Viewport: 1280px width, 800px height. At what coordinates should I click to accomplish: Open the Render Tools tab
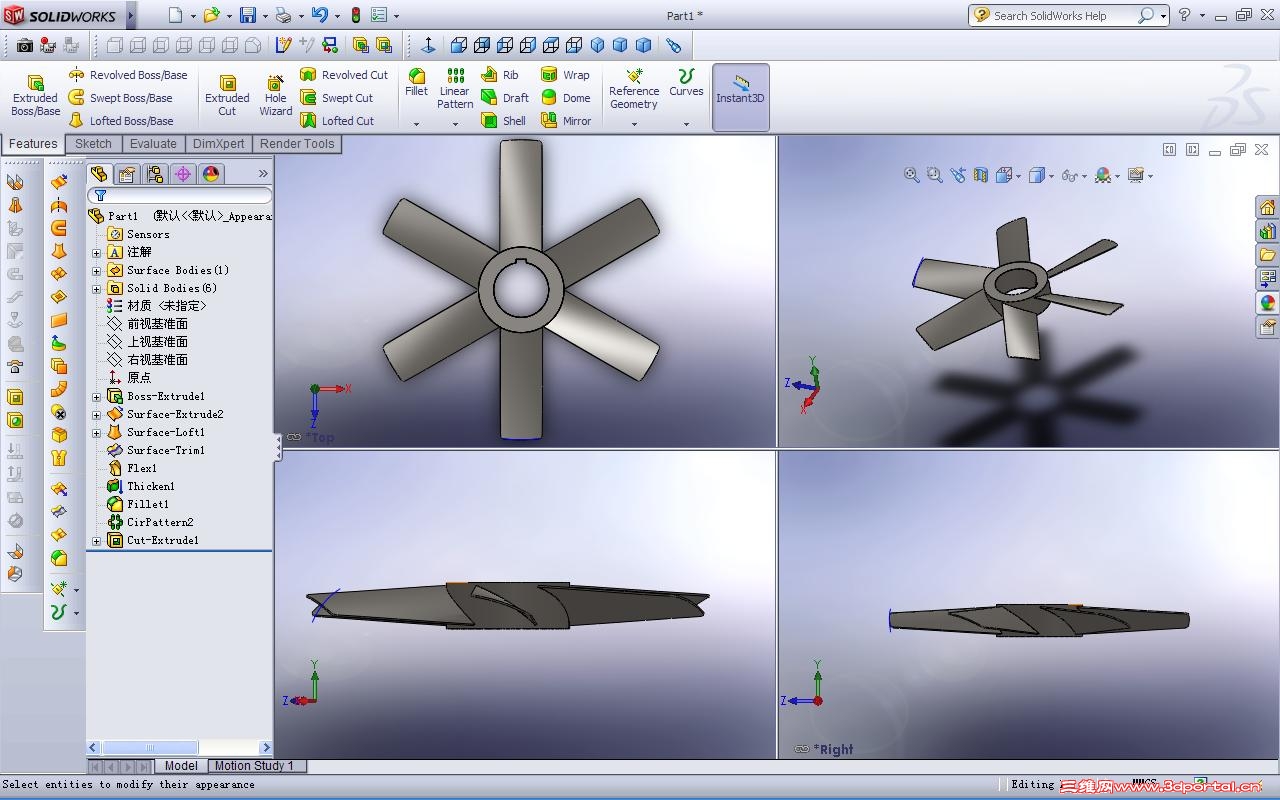click(297, 144)
